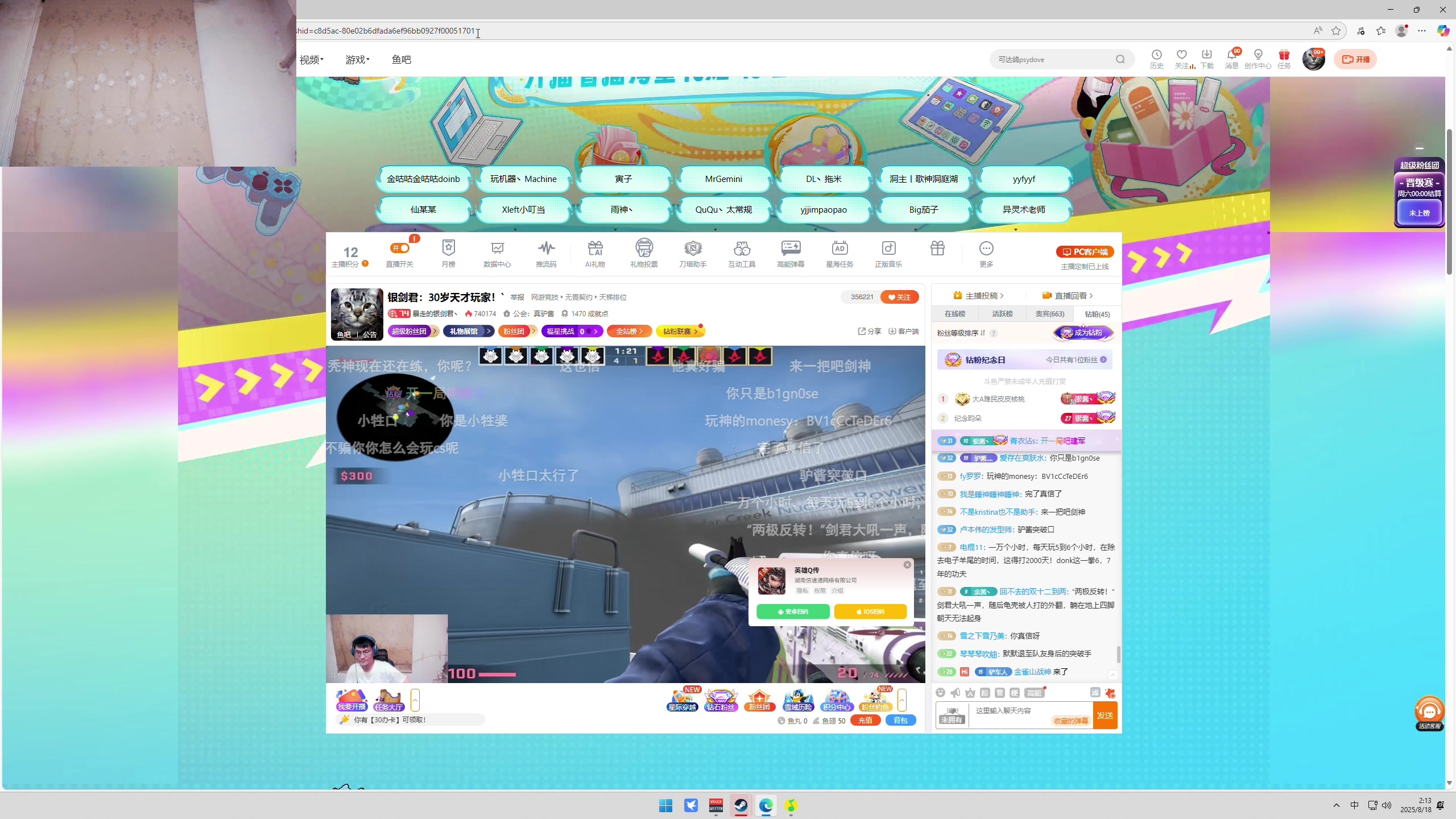The width and height of the screenshot is (1456, 819).
Task: Click the 发送 send button
Action: click(x=1105, y=715)
